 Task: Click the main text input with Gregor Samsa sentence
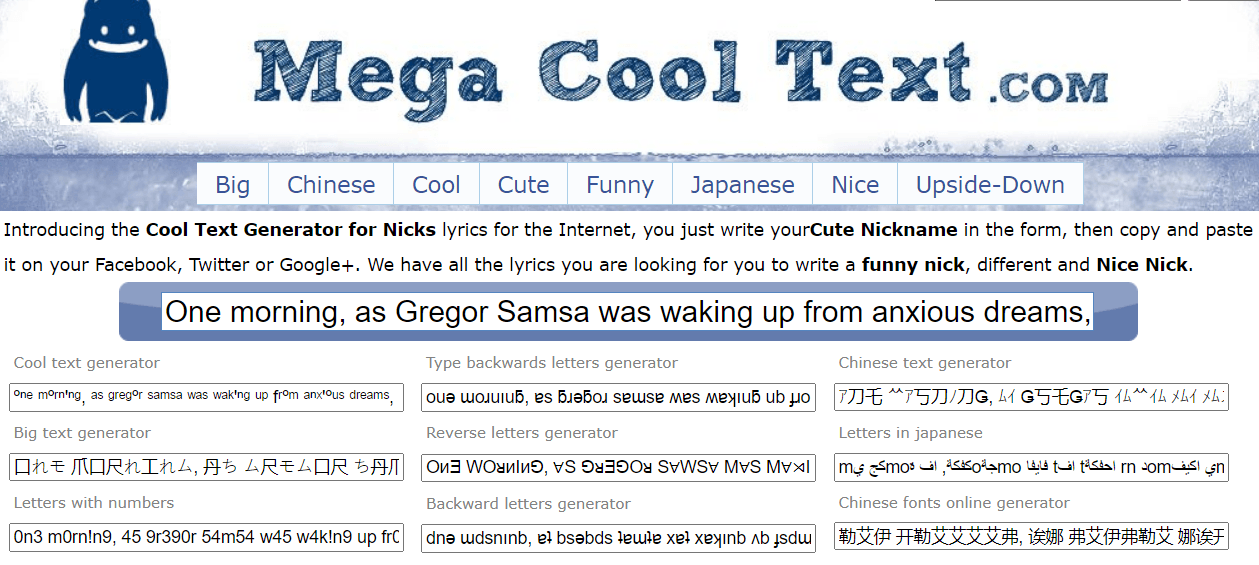pos(628,312)
